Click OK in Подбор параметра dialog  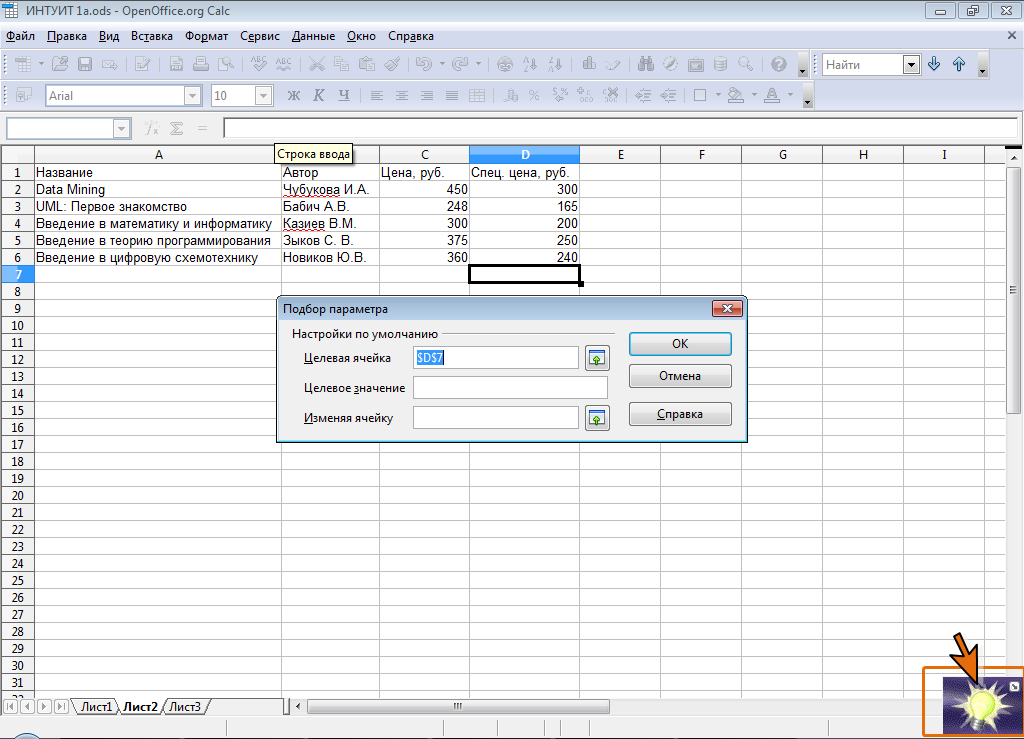[x=680, y=344]
